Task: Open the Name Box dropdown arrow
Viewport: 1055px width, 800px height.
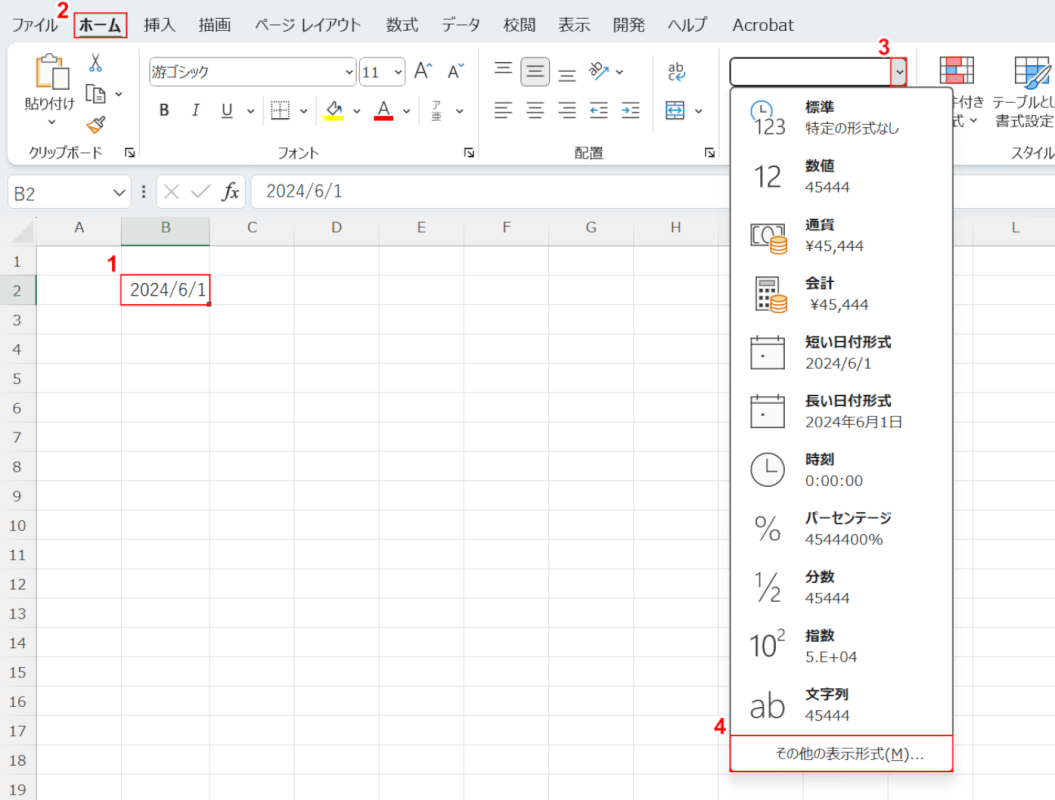Action: coord(119,193)
